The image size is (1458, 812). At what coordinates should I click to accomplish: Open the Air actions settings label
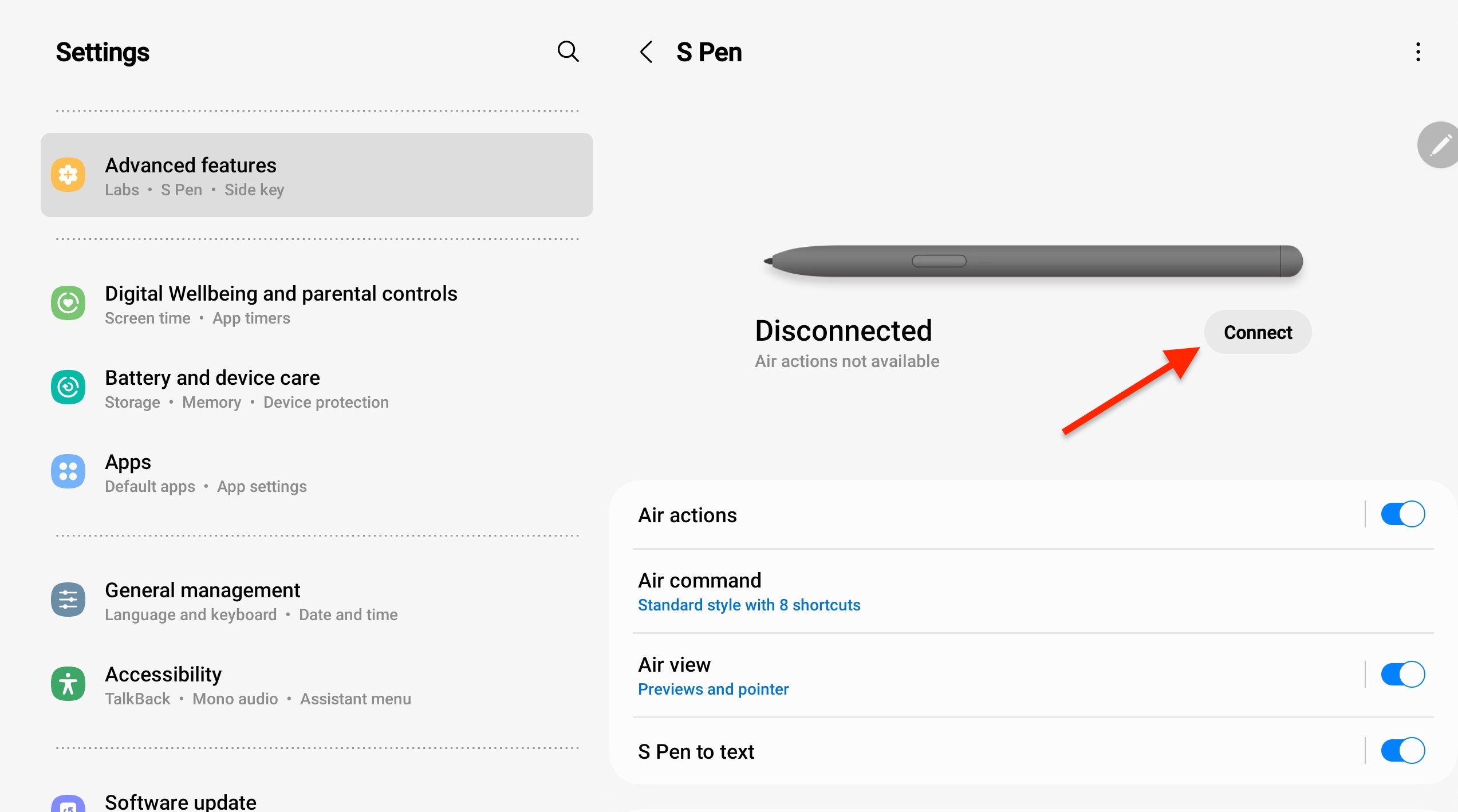[x=687, y=515]
